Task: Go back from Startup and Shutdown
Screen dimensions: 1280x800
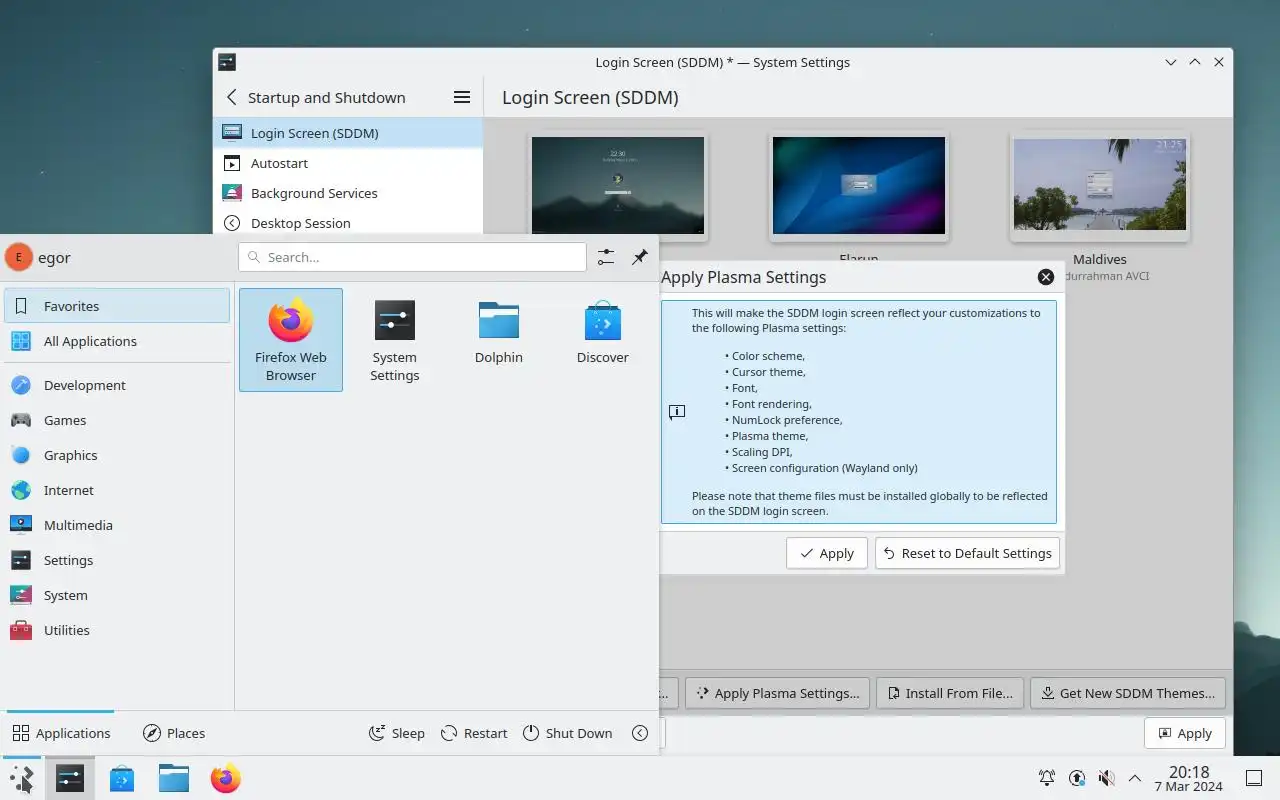Action: [x=232, y=97]
